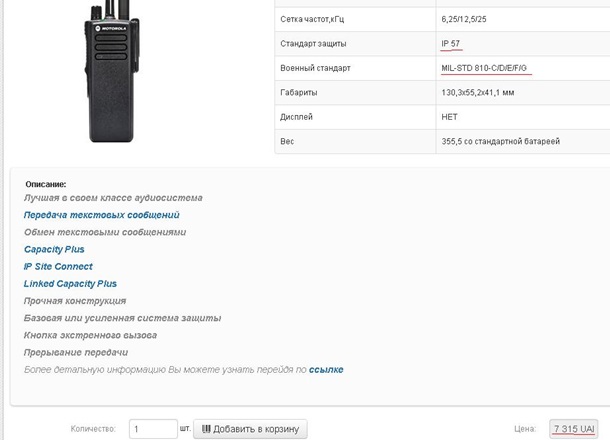Click the Описание heading
The height and width of the screenshot is (440, 610).
pos(45,184)
